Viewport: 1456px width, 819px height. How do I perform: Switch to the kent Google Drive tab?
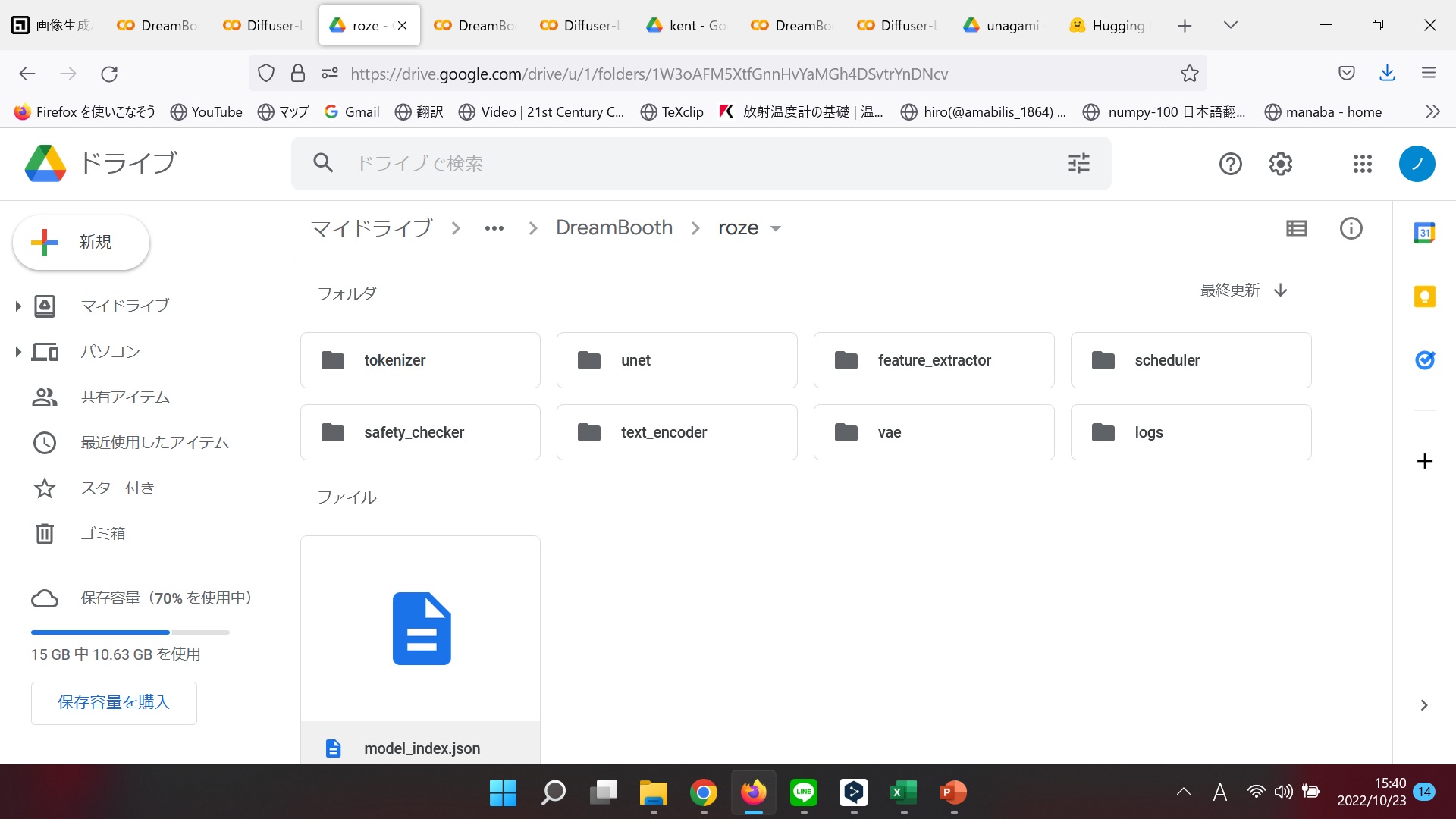click(687, 25)
